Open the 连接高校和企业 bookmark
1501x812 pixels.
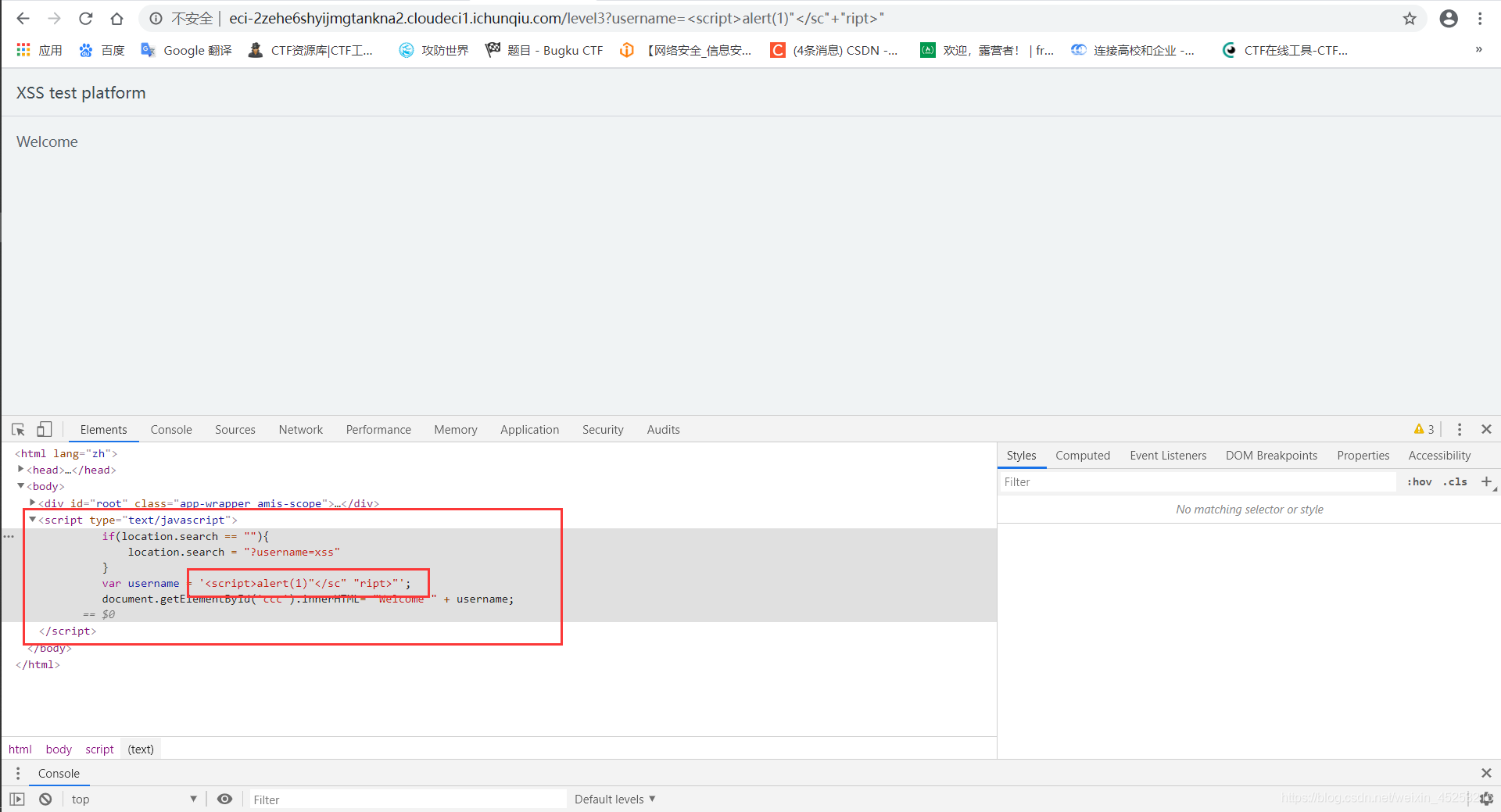[x=1134, y=50]
